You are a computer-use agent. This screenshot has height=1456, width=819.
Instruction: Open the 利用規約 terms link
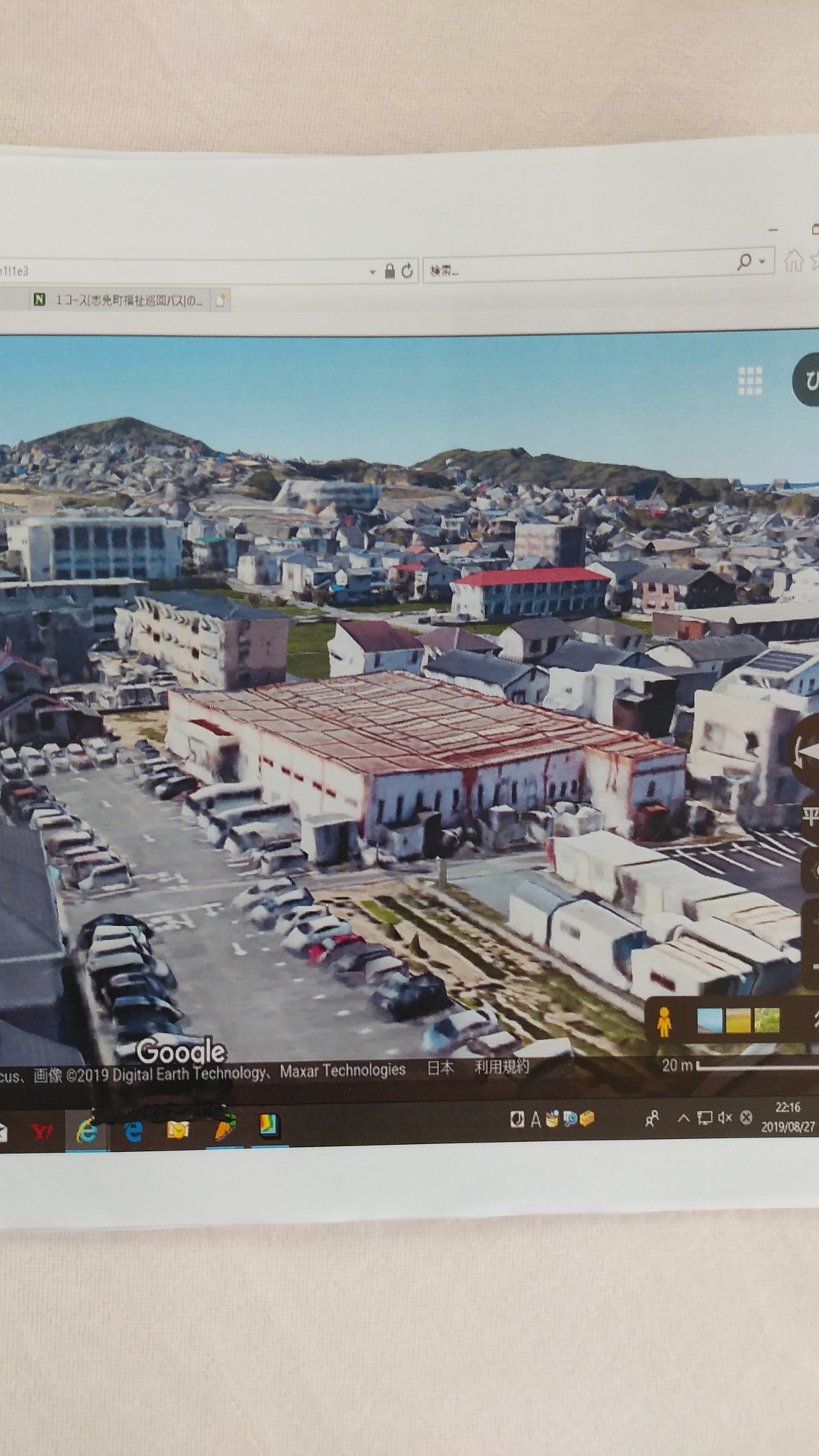(501, 1067)
